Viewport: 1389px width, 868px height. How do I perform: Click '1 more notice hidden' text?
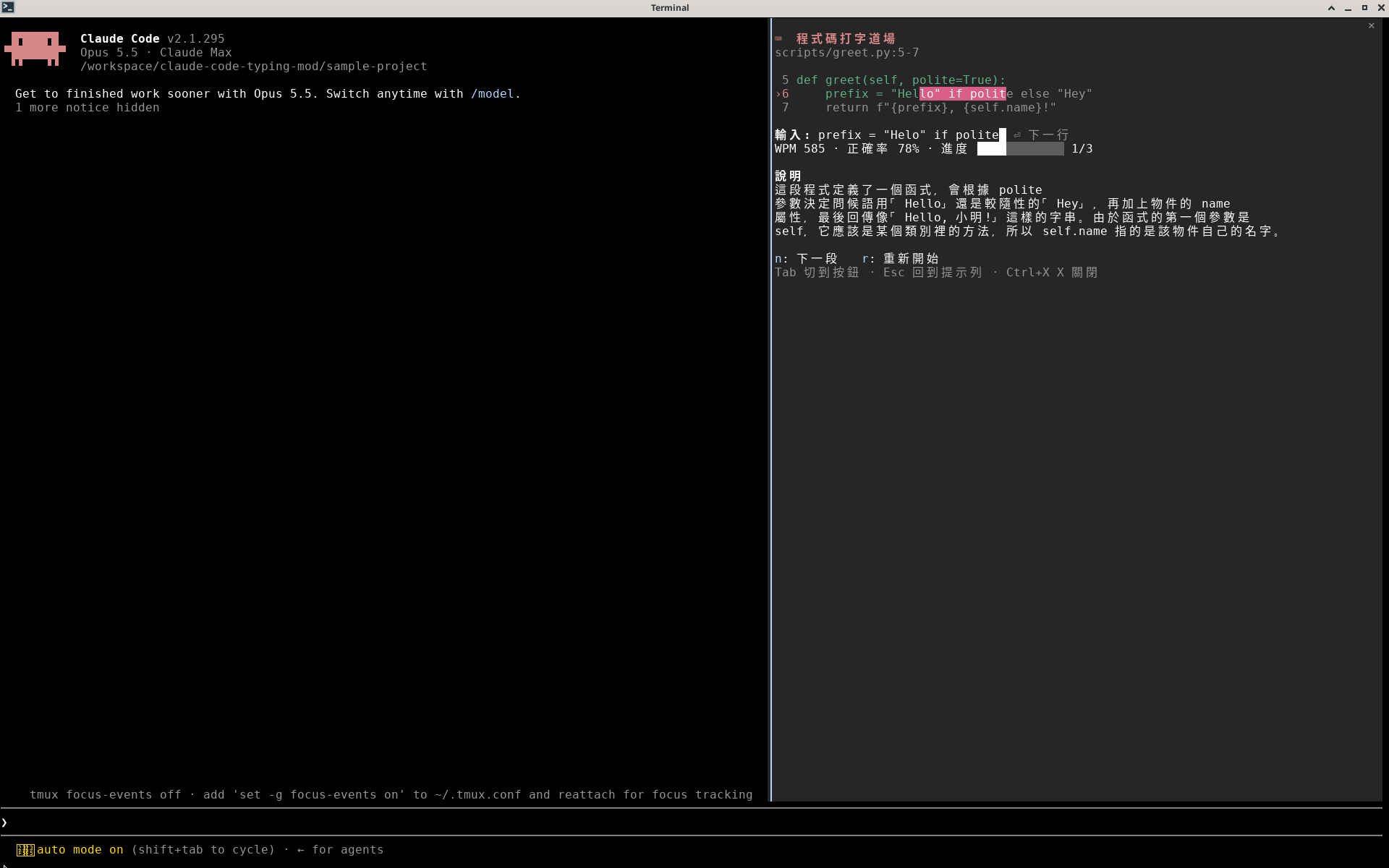87,108
